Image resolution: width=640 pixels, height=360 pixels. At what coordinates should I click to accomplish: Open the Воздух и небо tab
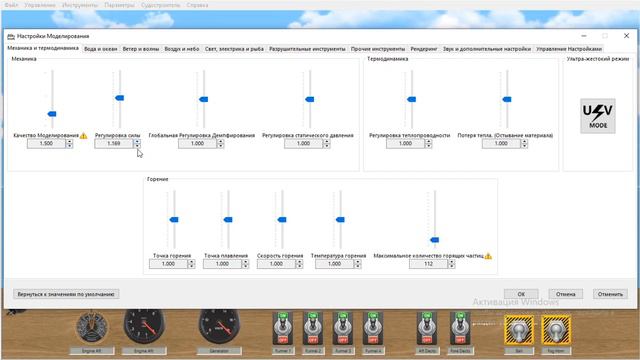pyautogui.click(x=182, y=49)
